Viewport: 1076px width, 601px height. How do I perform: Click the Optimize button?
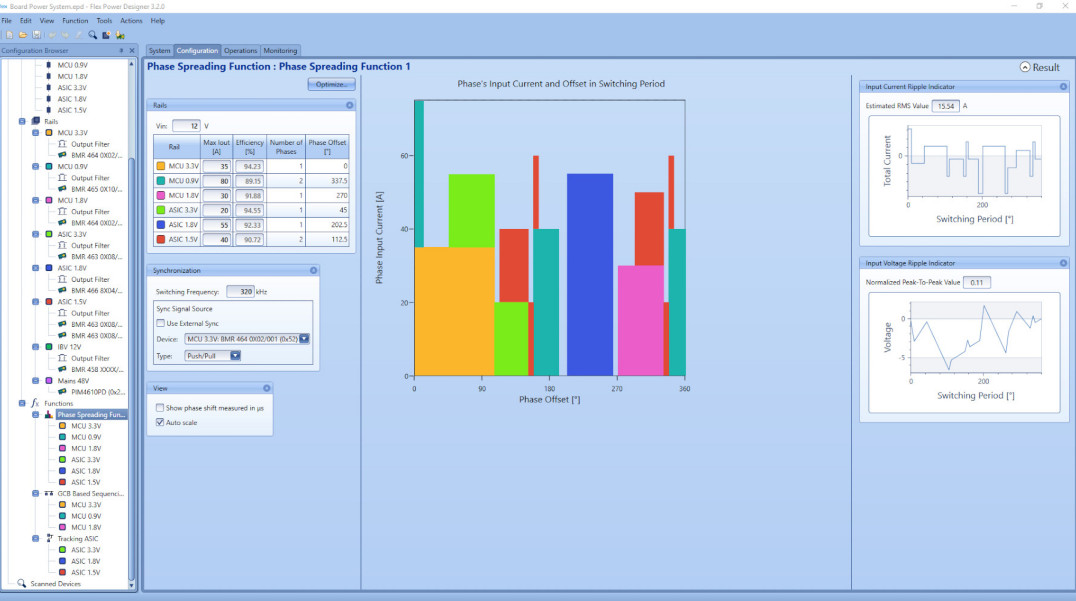[x=331, y=85]
